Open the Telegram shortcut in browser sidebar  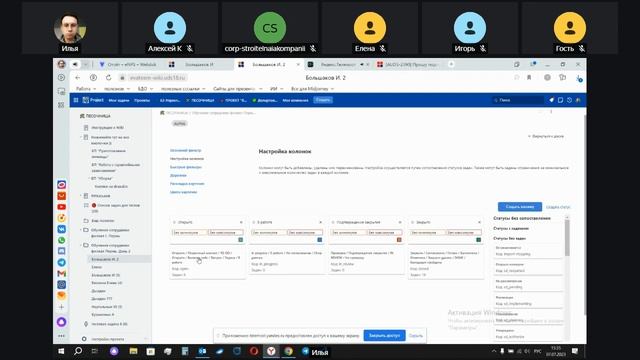click(62, 262)
